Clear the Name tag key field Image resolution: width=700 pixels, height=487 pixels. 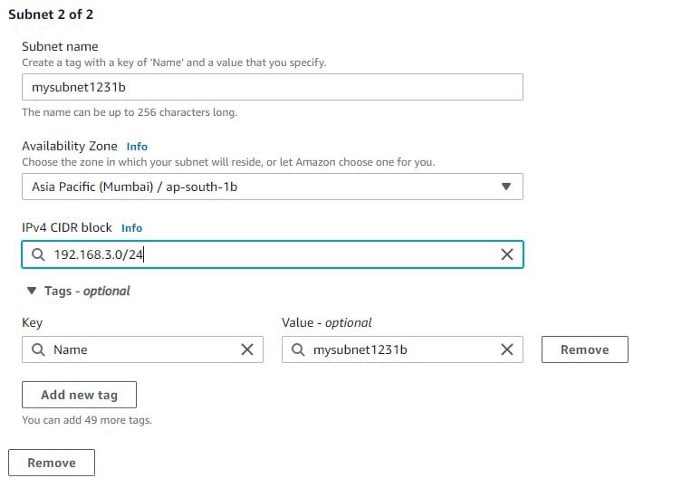tap(247, 350)
